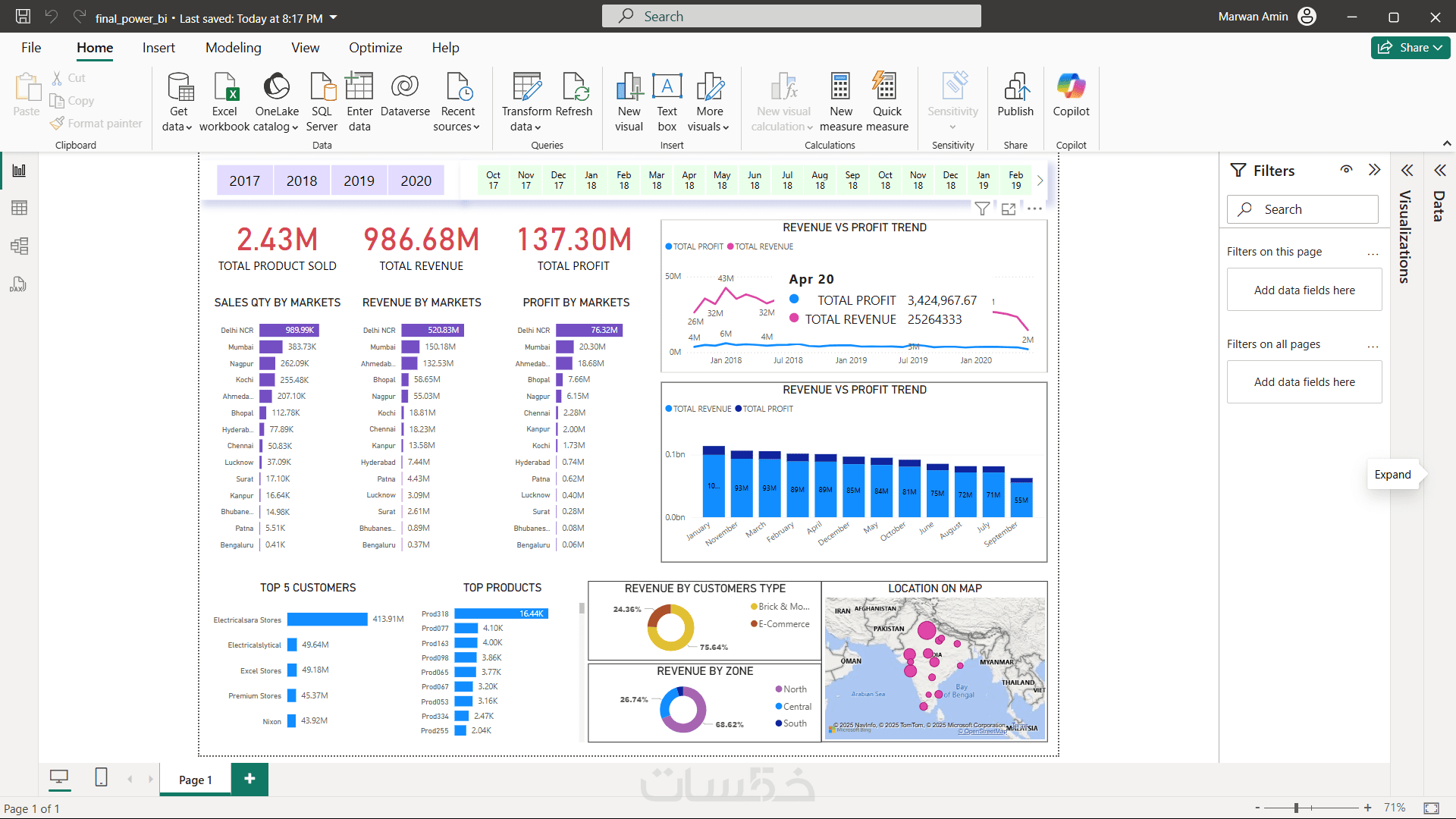Click the zoom slider handle

[1297, 808]
